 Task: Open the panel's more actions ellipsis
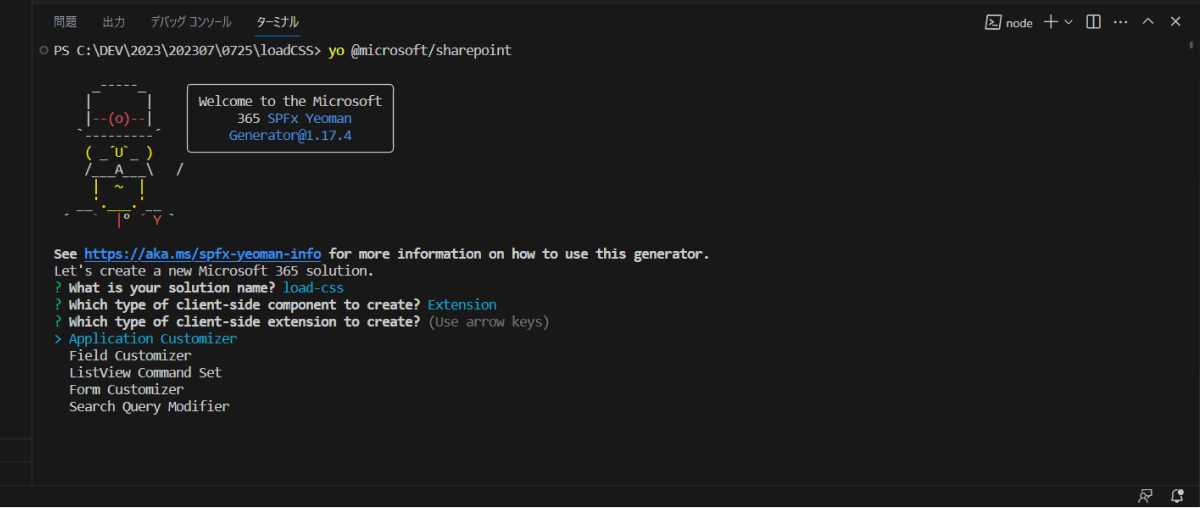tap(1120, 22)
